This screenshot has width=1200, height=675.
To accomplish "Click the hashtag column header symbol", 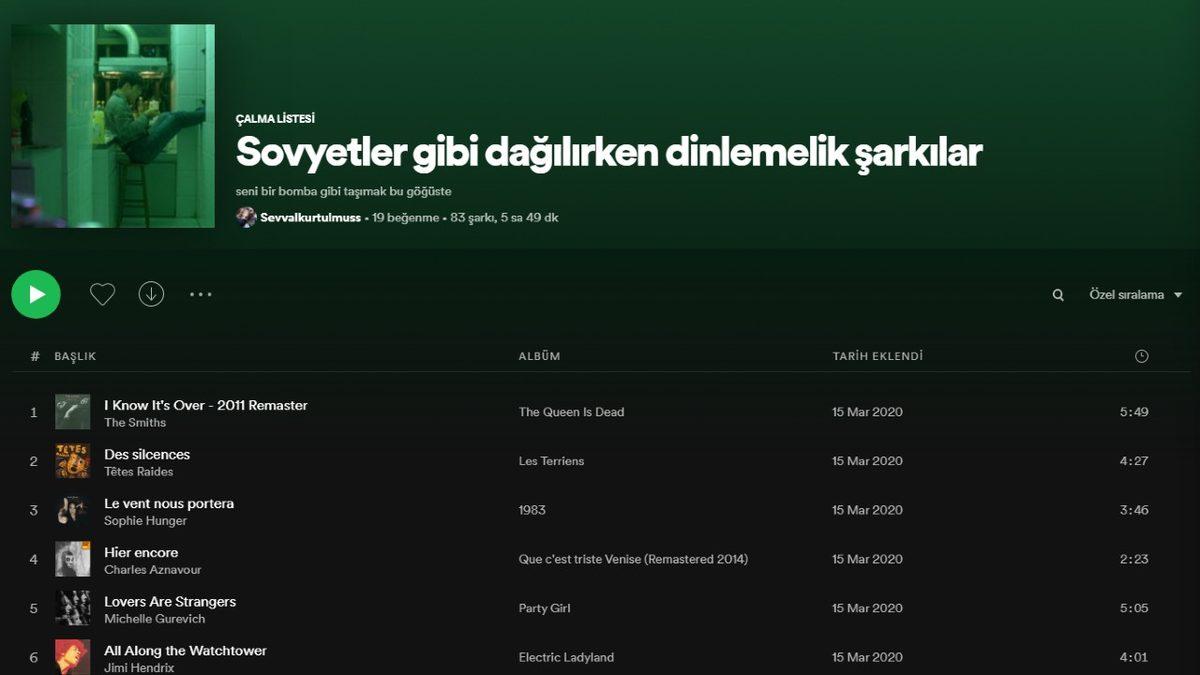I will [33, 355].
